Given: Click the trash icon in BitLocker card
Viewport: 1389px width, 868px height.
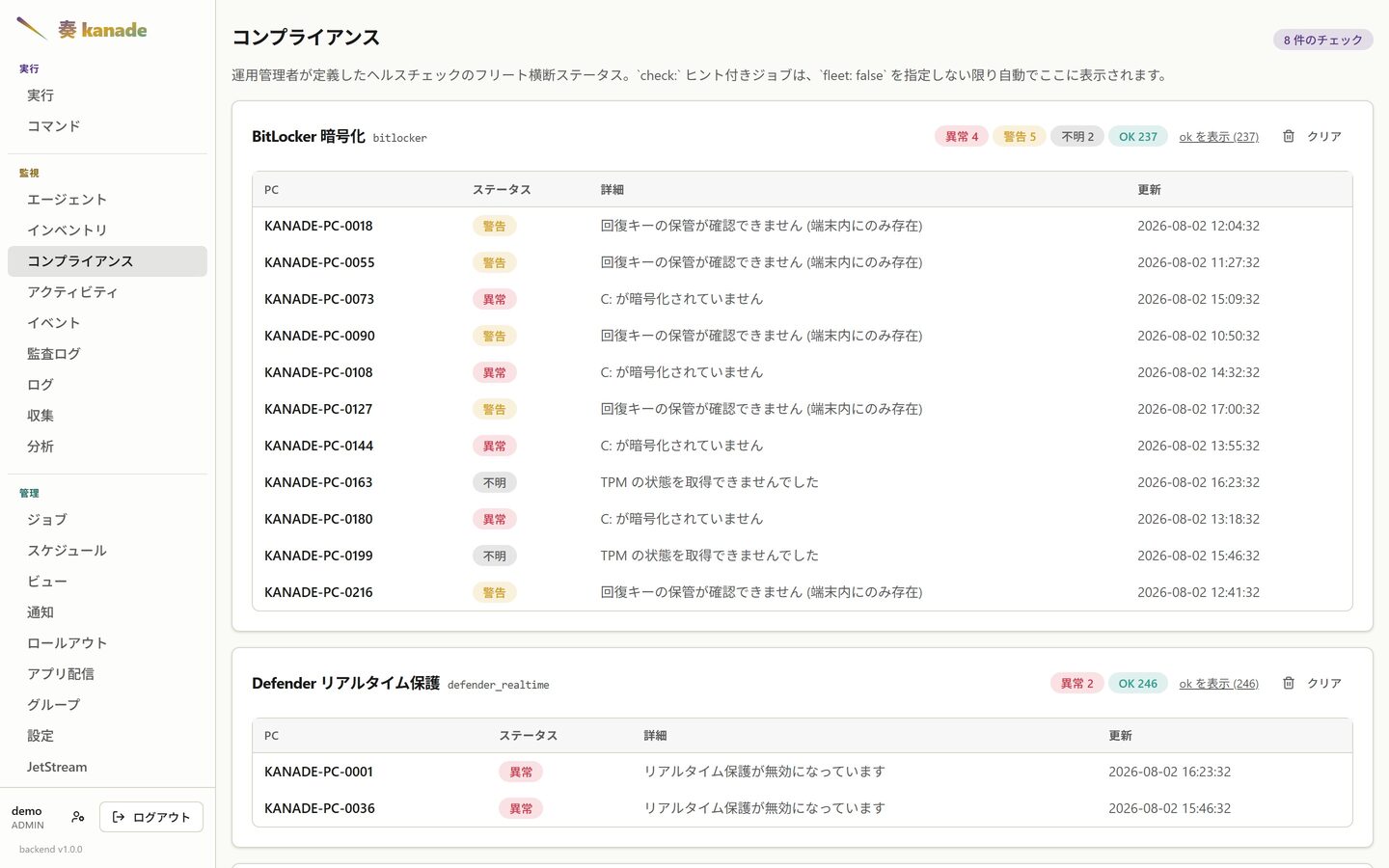Looking at the screenshot, I should point(1288,136).
